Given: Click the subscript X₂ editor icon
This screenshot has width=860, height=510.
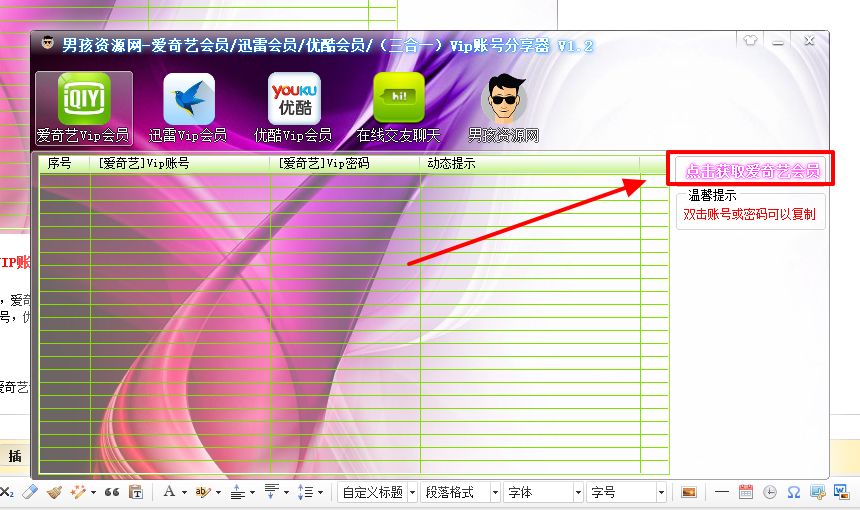Looking at the screenshot, I should (7, 492).
